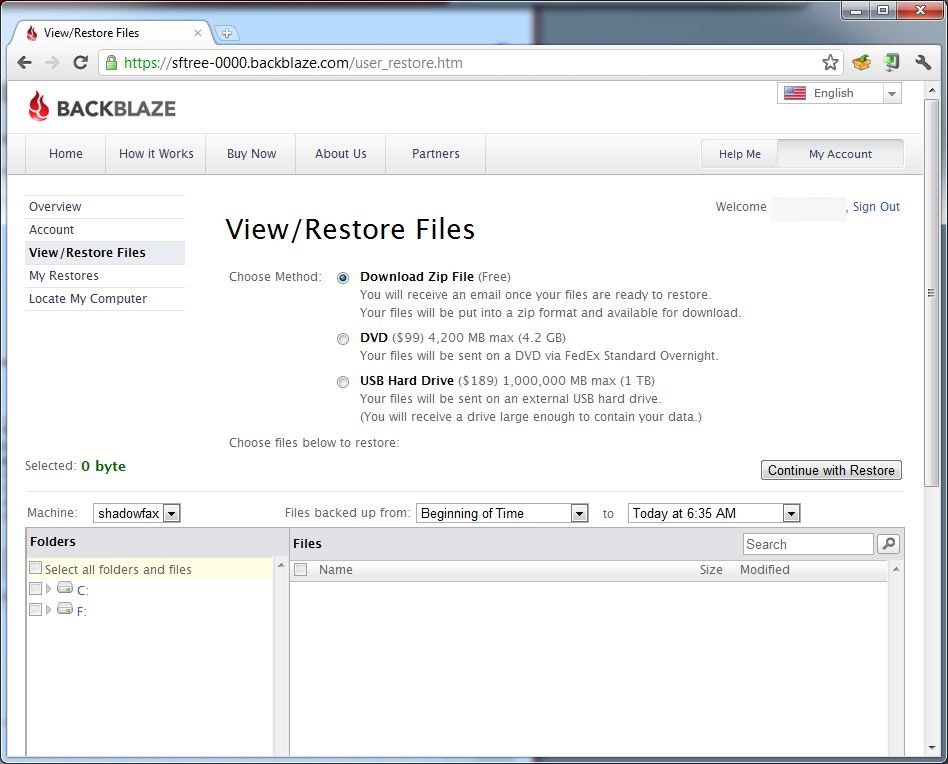Sort files by Modified column header

(765, 569)
